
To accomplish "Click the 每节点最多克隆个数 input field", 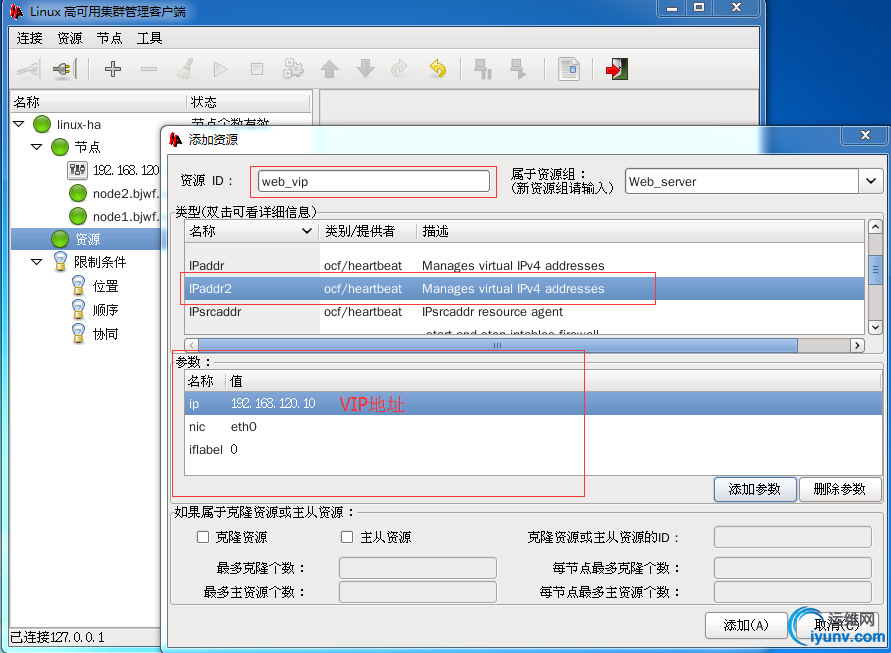I will tap(793, 568).
